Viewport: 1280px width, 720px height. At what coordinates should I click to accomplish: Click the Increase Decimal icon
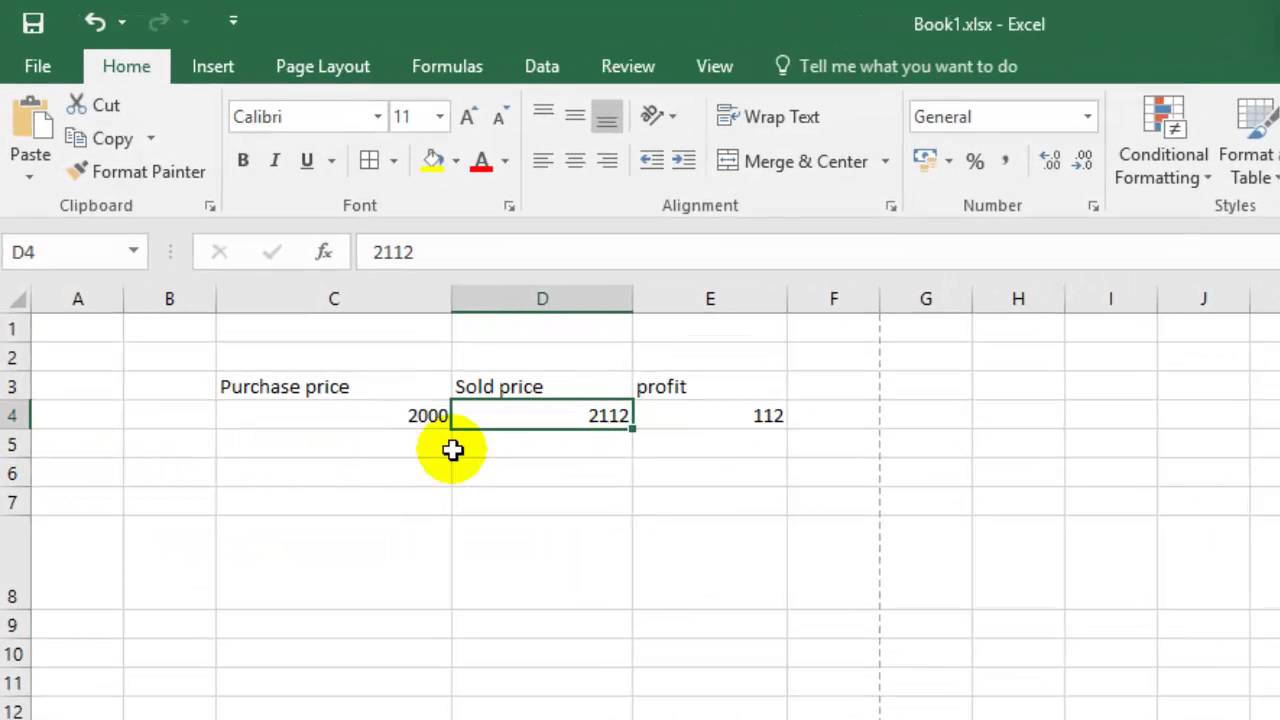click(1050, 160)
